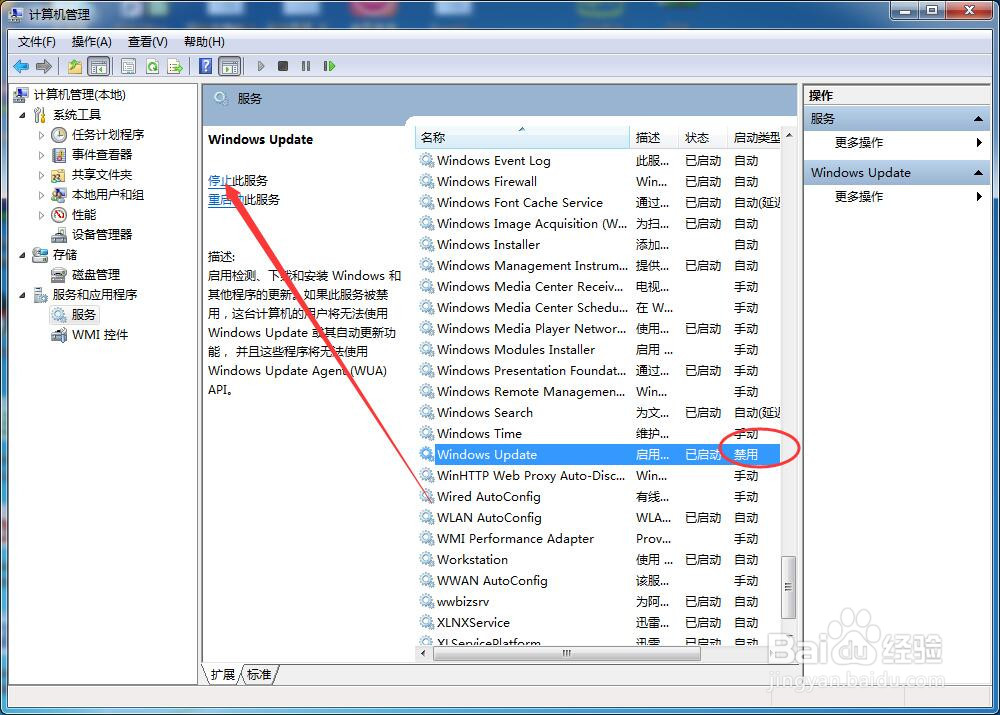Select the Windows Time service
This screenshot has height=715, width=1000.
[599, 434]
